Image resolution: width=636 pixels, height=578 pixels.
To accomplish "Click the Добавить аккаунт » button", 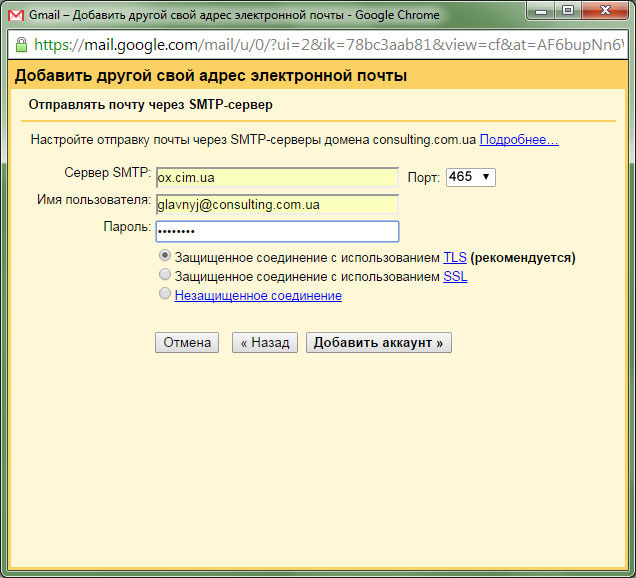I will (379, 343).
